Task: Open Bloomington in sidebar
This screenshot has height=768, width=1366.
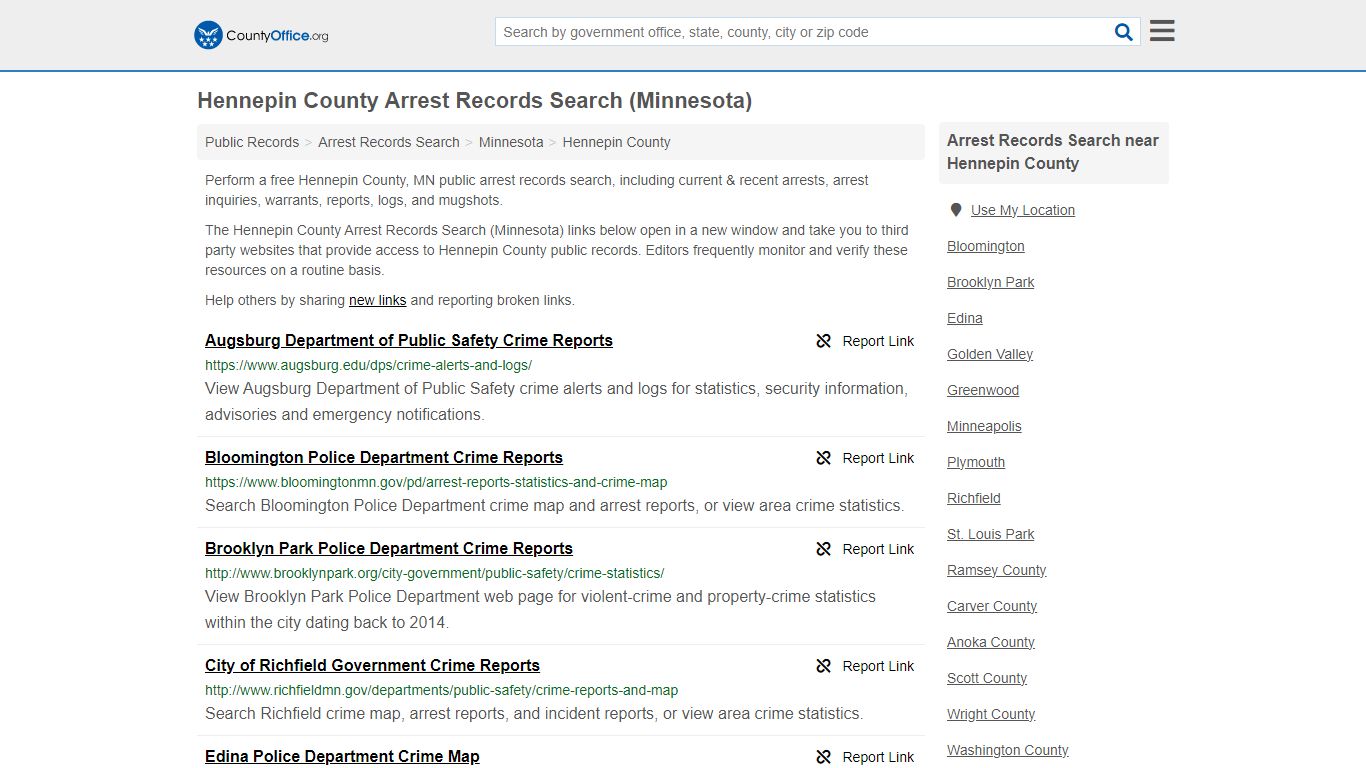Action: (x=986, y=246)
